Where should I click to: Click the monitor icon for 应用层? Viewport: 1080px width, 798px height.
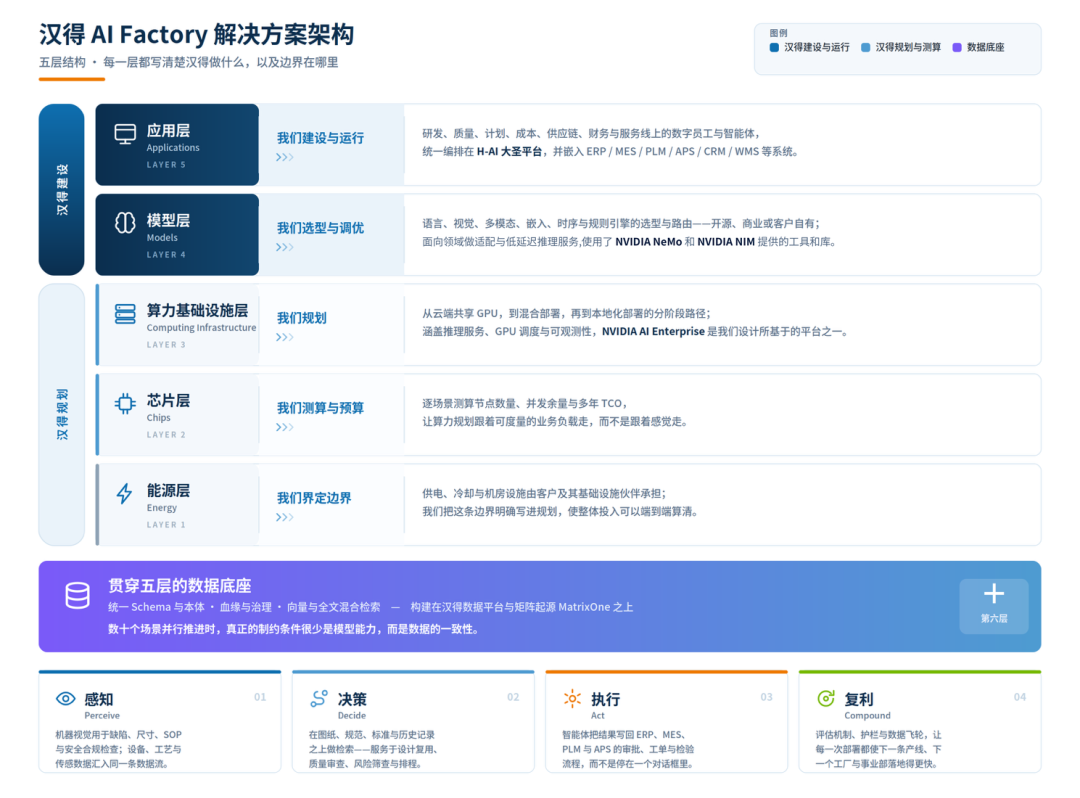coord(125,134)
